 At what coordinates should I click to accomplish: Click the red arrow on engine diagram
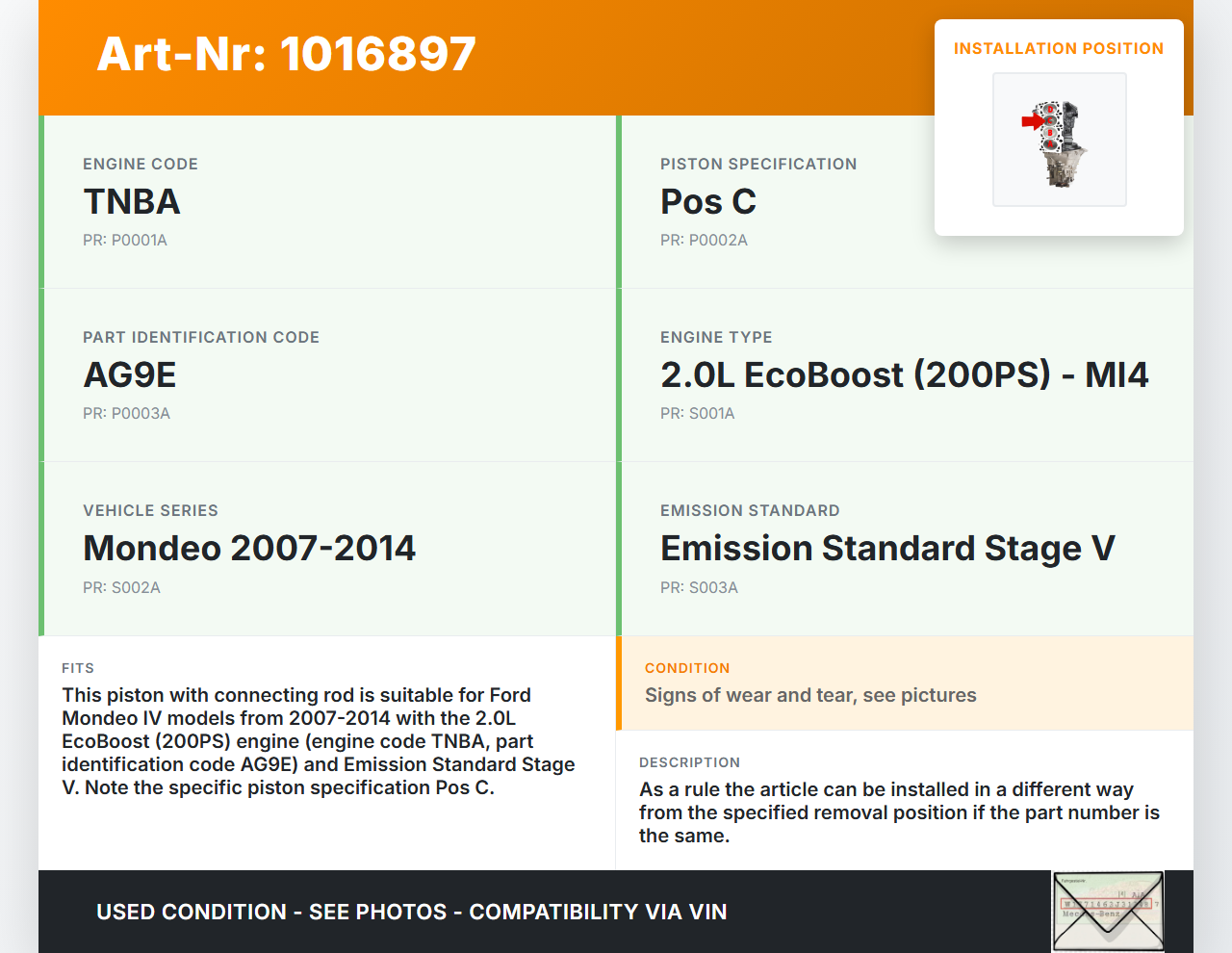pyautogui.click(x=1032, y=121)
